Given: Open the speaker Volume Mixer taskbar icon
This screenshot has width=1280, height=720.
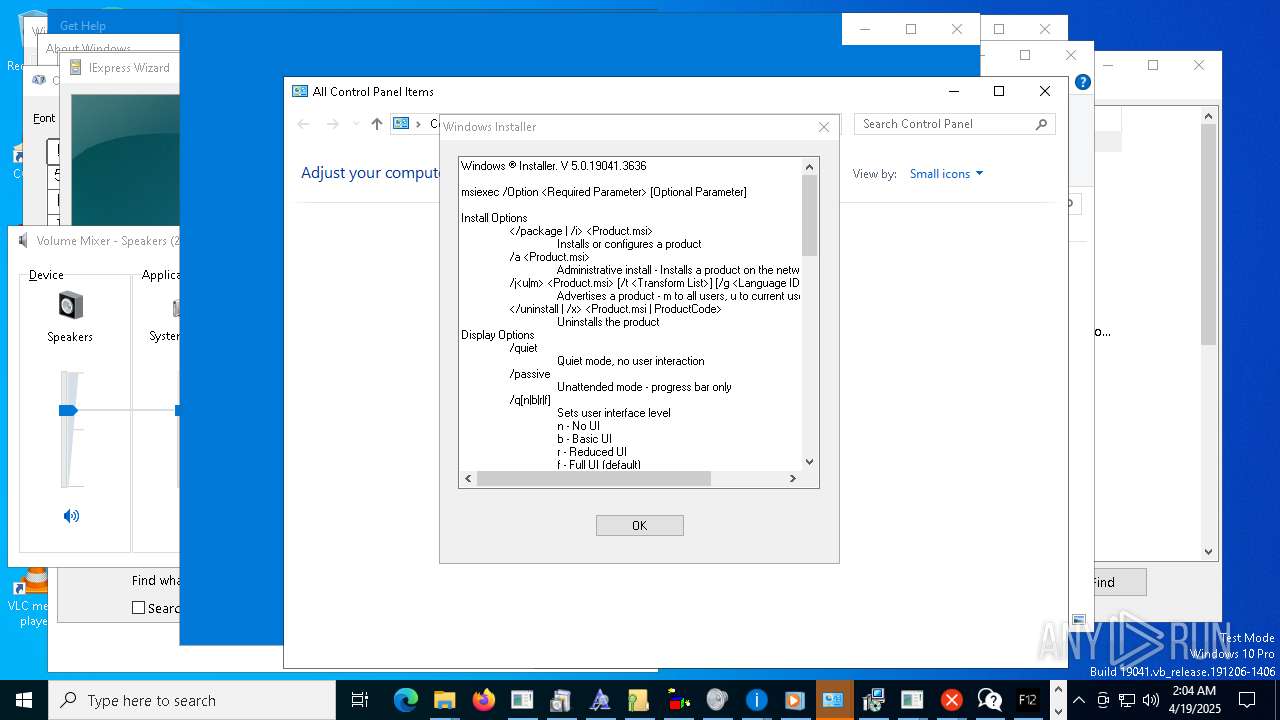Looking at the screenshot, I should (717, 700).
